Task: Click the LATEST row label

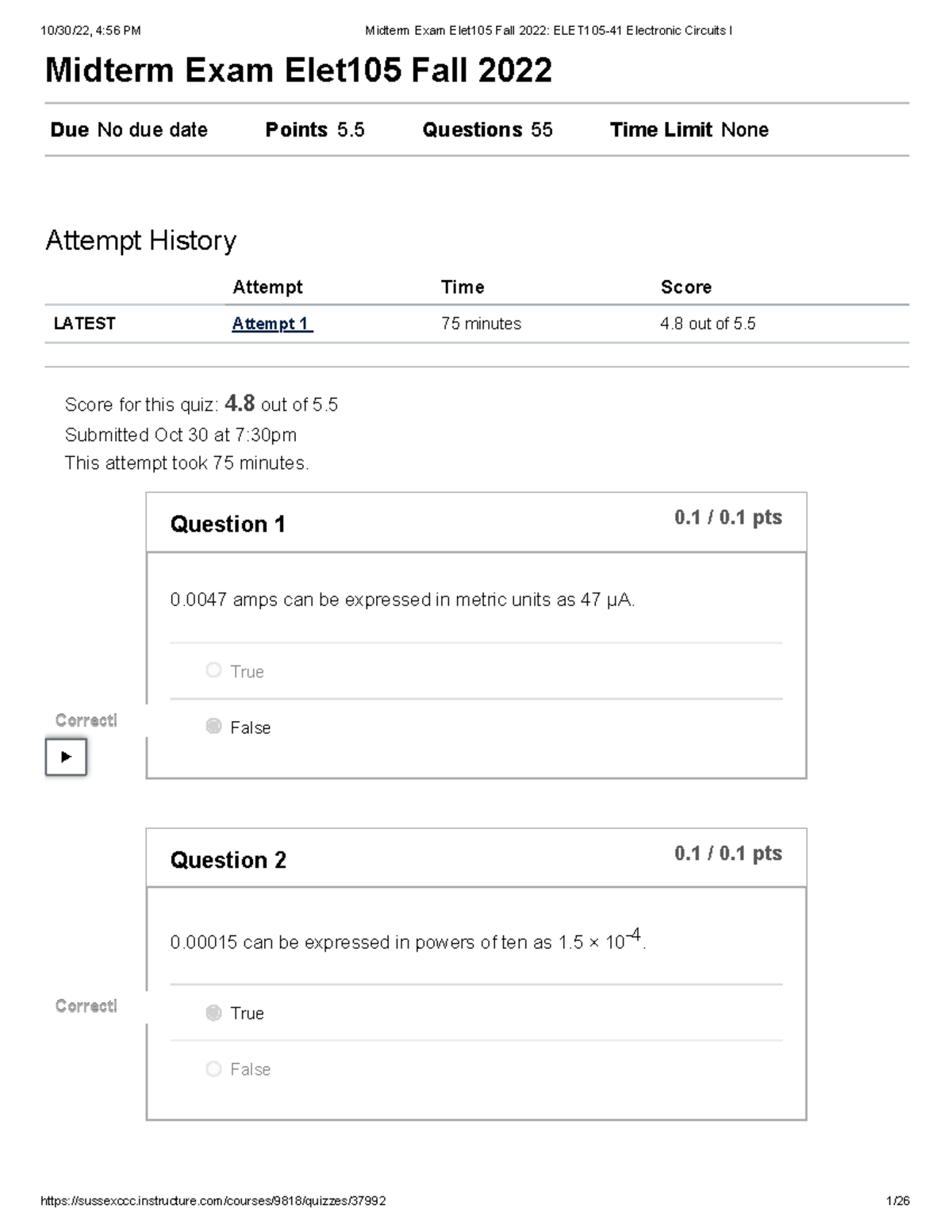Action: (x=84, y=323)
